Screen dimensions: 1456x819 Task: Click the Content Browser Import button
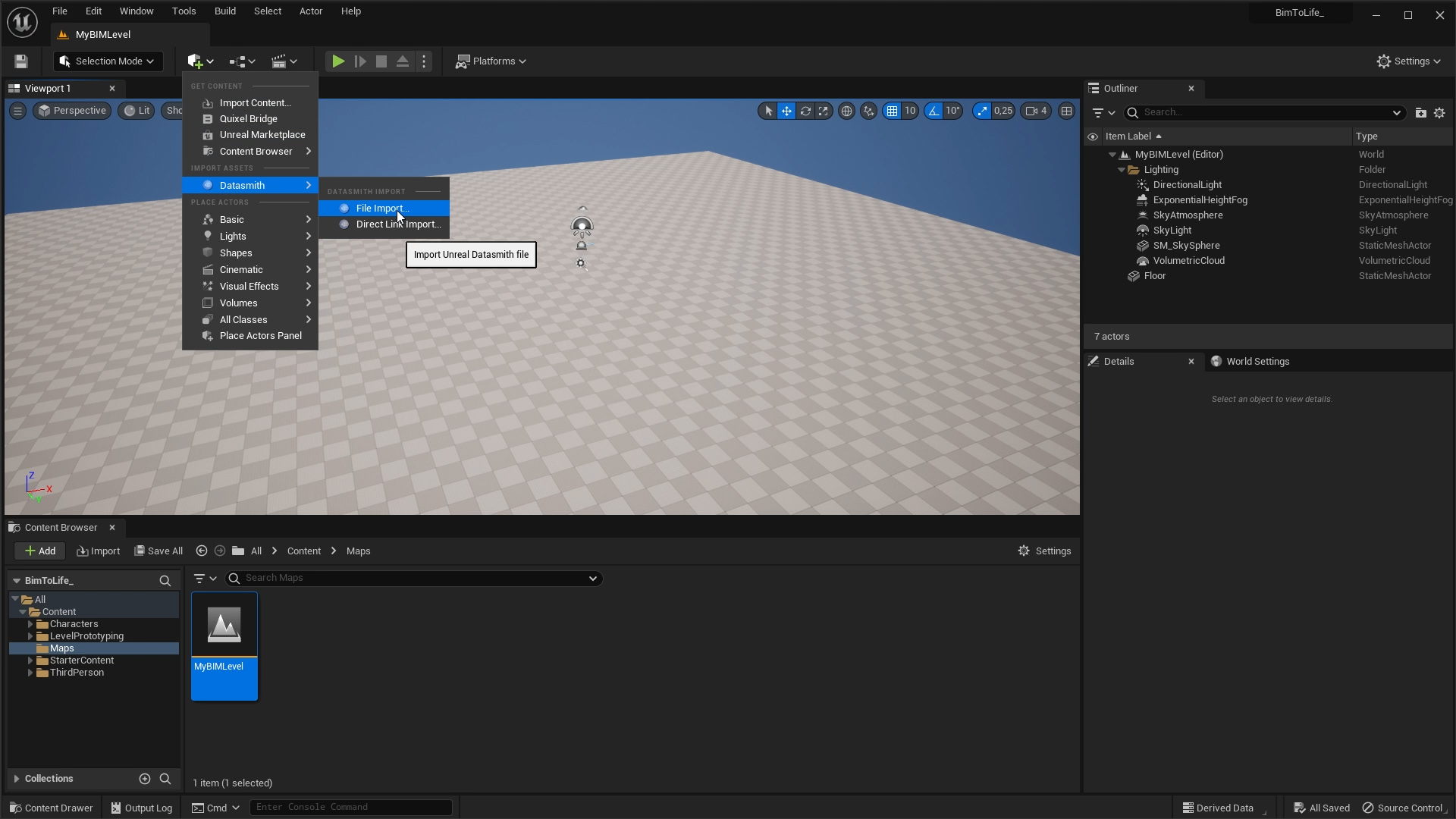coord(99,551)
